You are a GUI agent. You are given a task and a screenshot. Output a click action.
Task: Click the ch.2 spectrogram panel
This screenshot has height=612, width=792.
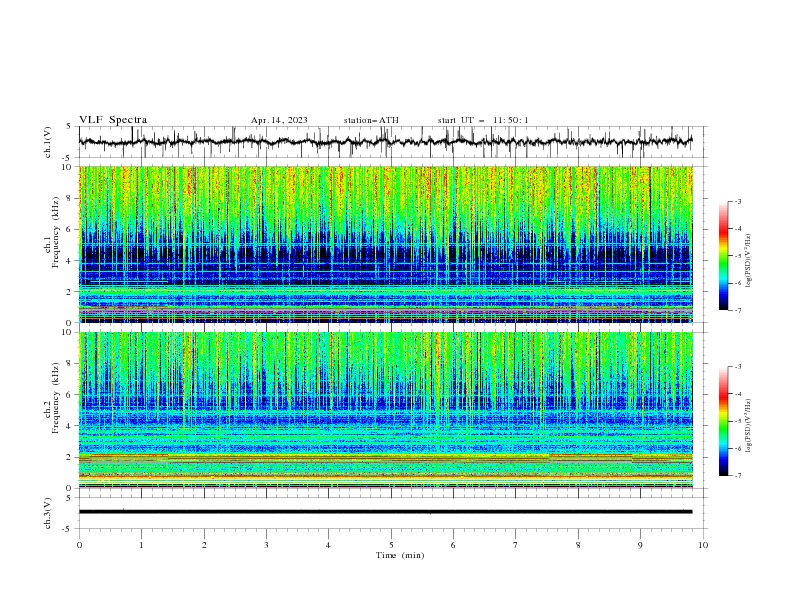coord(385,410)
